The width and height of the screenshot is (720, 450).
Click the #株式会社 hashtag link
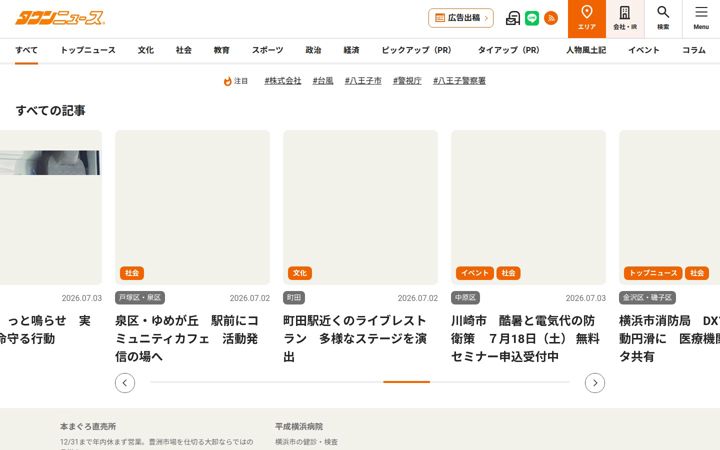[x=283, y=81]
